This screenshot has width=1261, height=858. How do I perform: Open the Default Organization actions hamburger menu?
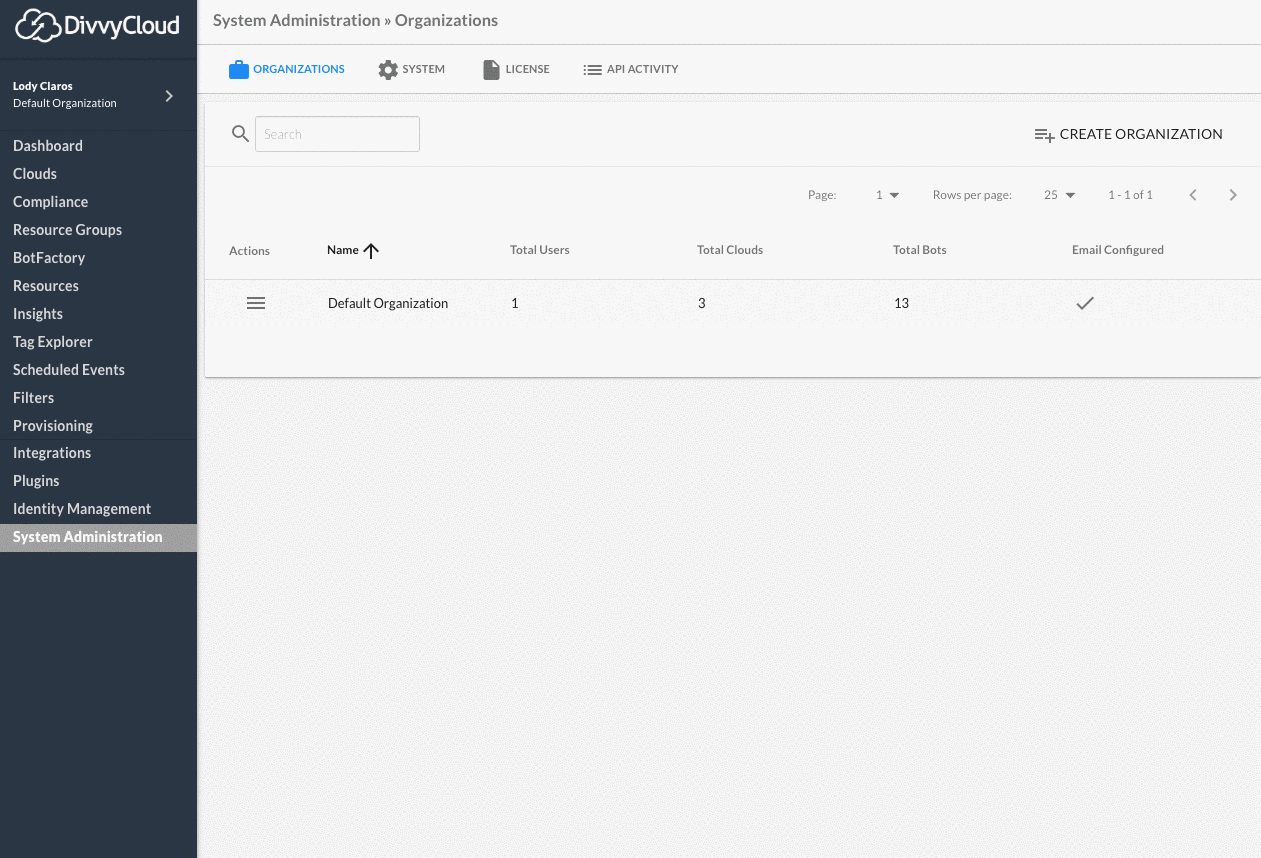[x=256, y=303]
